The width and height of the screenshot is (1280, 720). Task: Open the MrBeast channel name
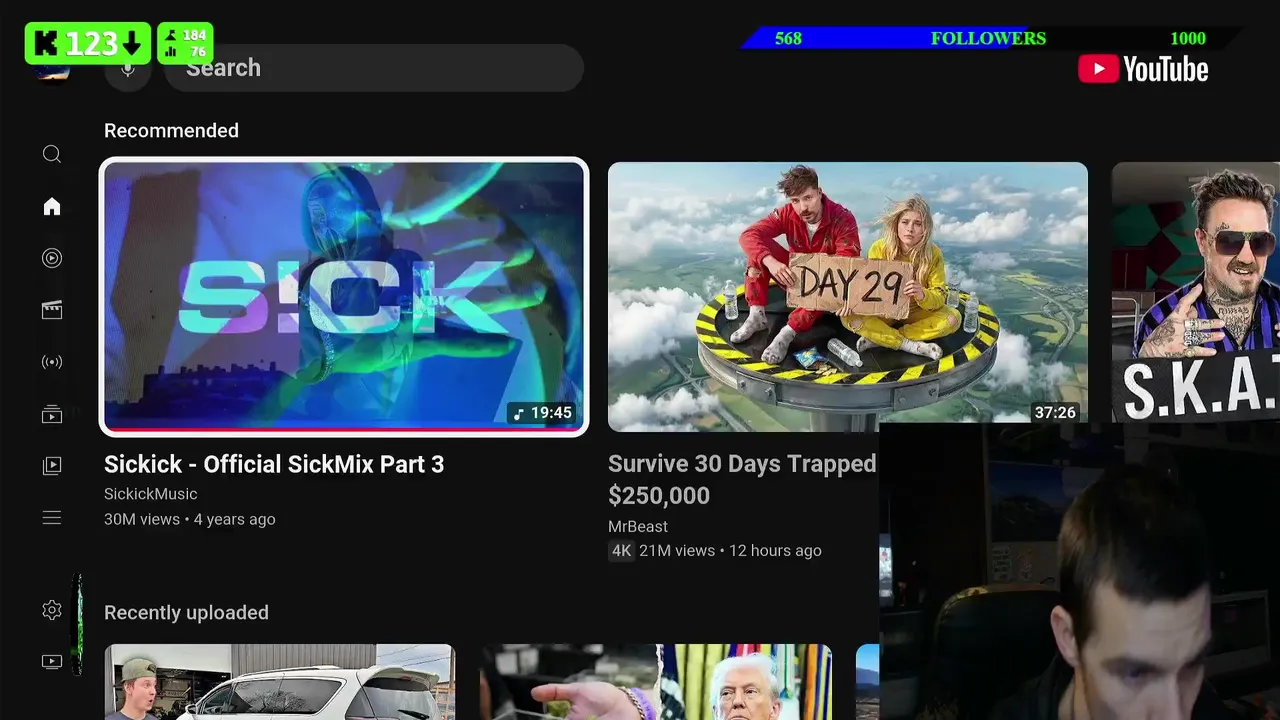pos(638,526)
